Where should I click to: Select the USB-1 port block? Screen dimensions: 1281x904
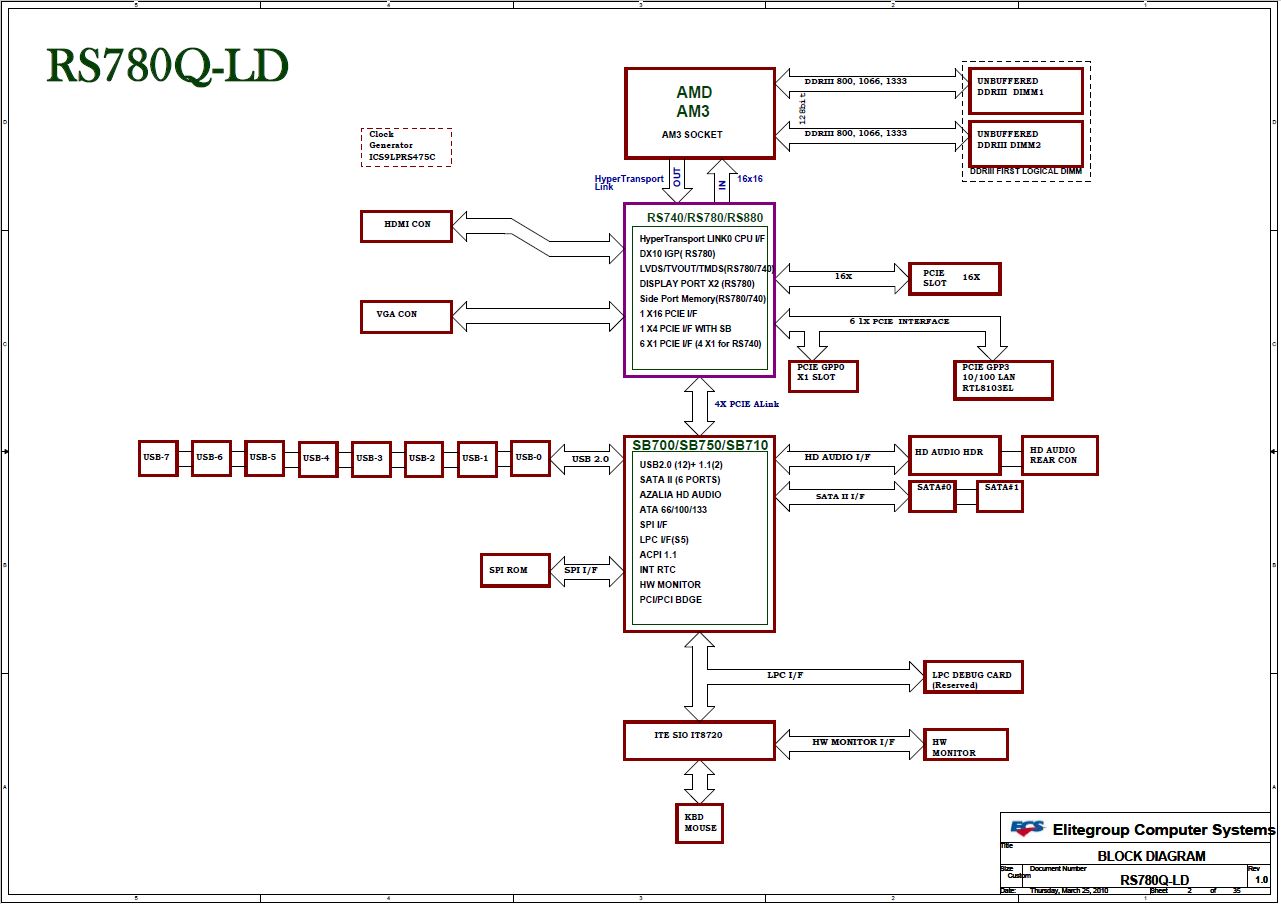click(477, 458)
